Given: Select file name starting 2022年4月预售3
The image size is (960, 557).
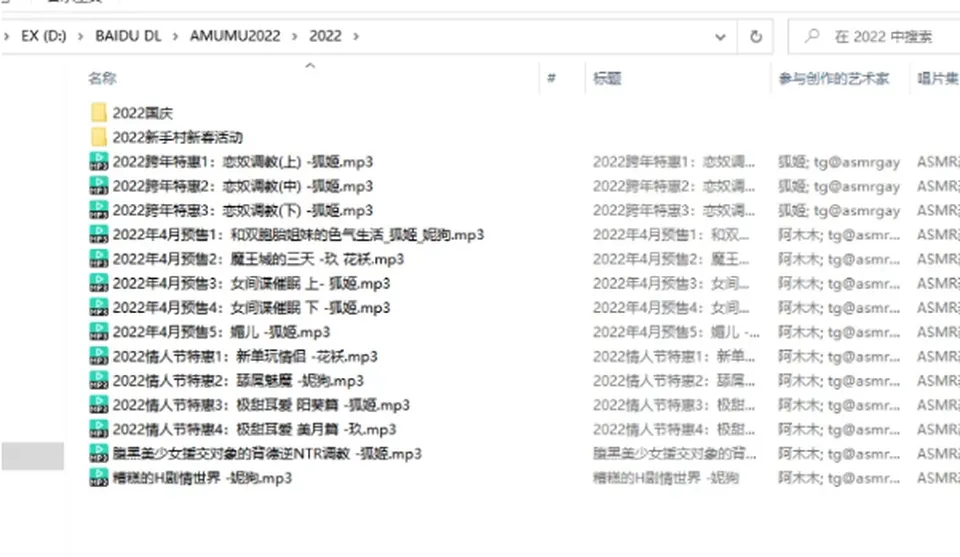Looking at the screenshot, I should (x=252, y=283).
